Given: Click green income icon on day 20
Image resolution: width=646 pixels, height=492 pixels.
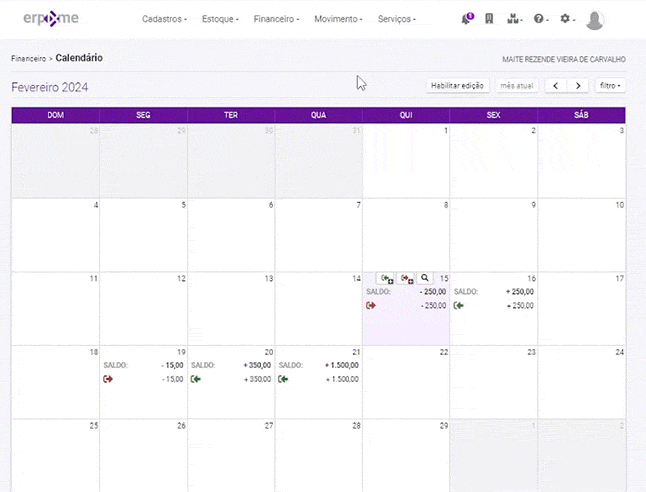Looking at the screenshot, I should click(x=196, y=379).
